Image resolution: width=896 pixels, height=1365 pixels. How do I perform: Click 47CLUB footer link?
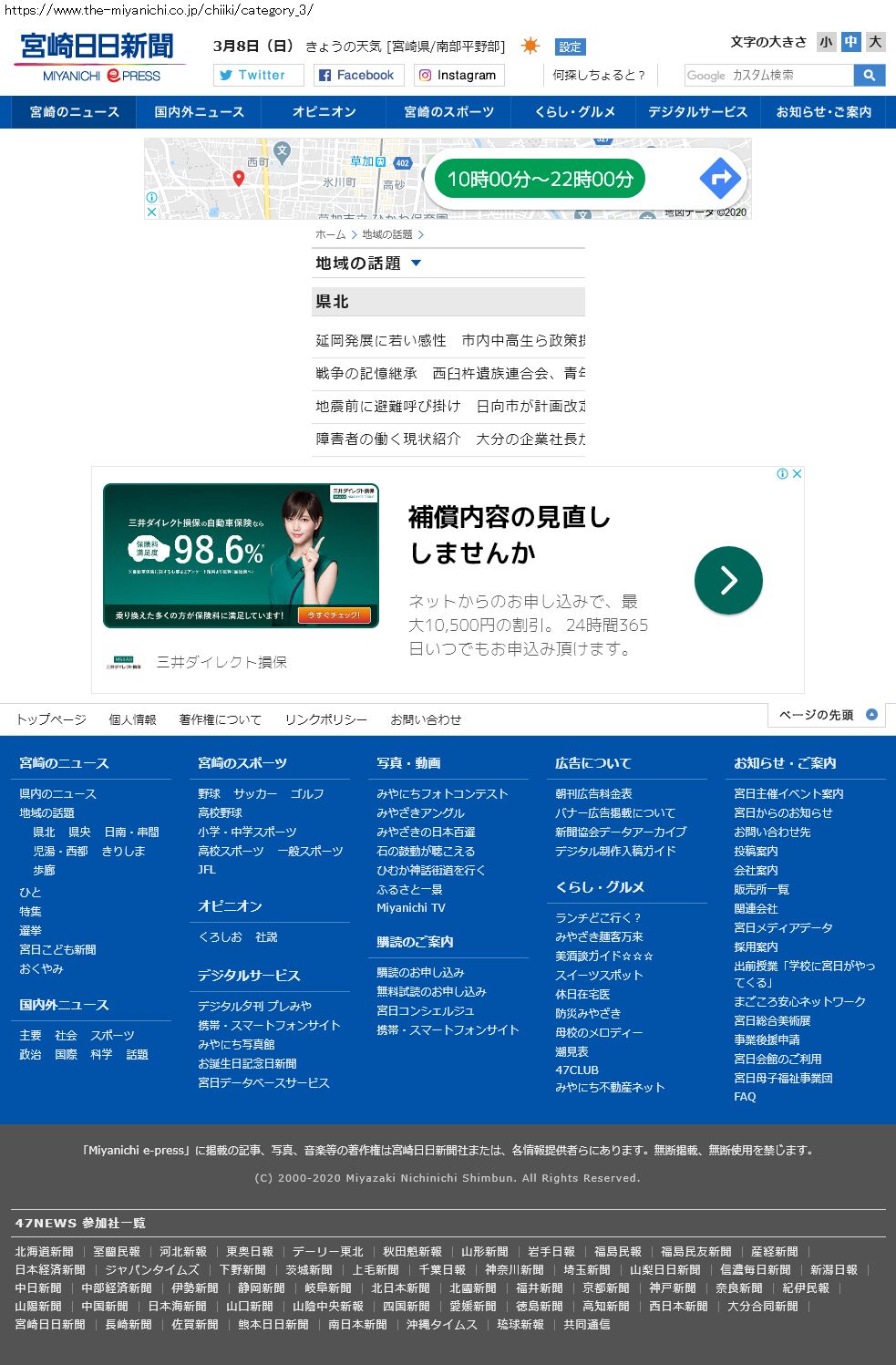pyautogui.click(x=577, y=1070)
